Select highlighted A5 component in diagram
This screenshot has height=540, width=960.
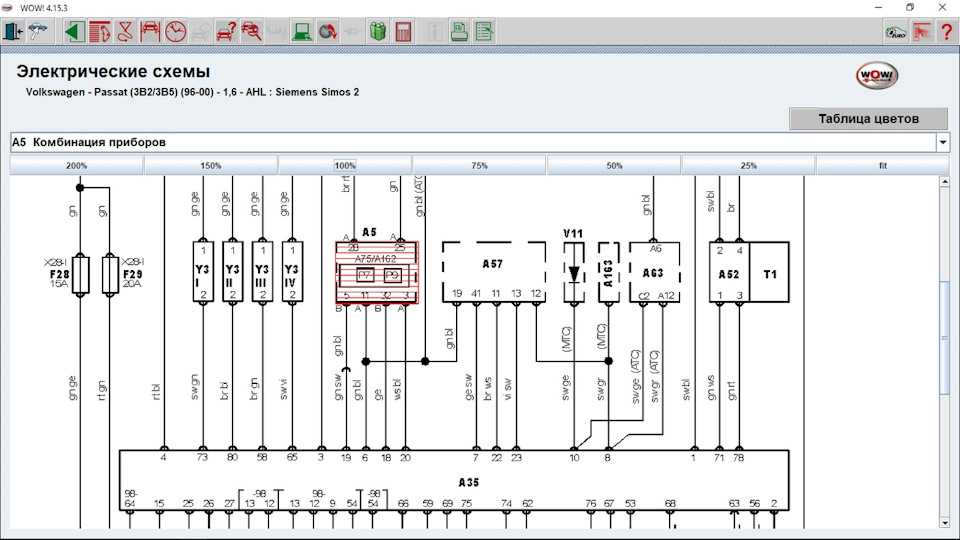click(x=377, y=272)
